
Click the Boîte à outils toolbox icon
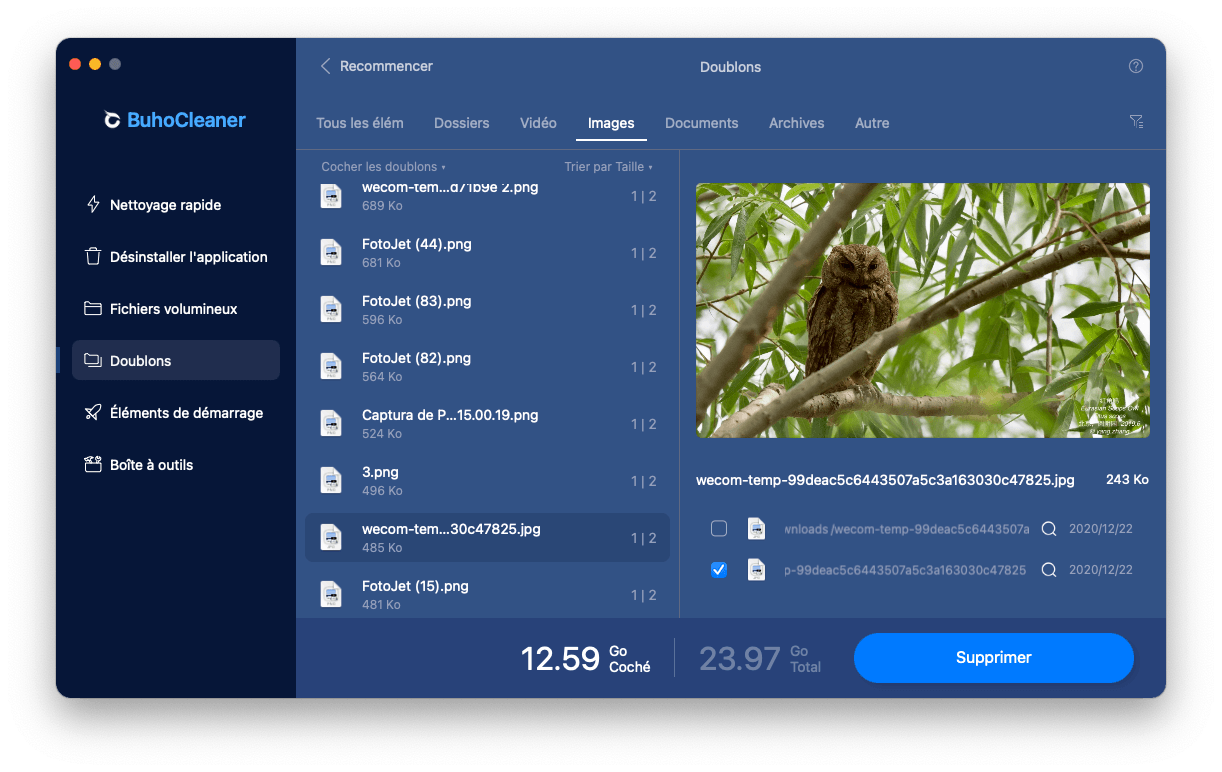pyautogui.click(x=93, y=464)
